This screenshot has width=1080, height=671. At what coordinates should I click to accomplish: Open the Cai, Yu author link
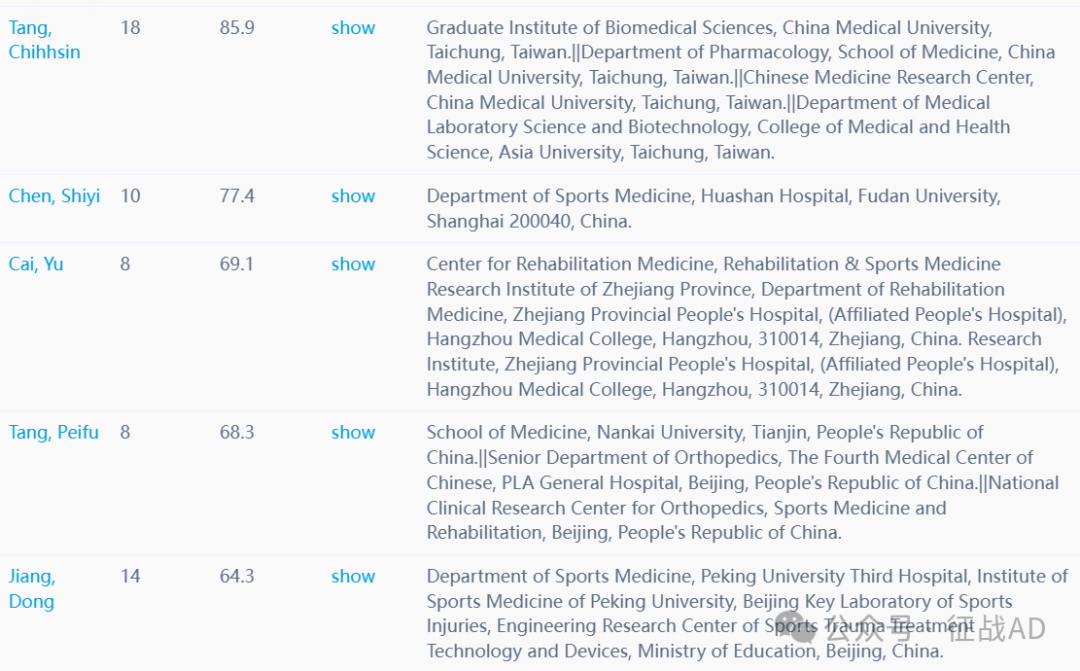pyautogui.click(x=36, y=265)
